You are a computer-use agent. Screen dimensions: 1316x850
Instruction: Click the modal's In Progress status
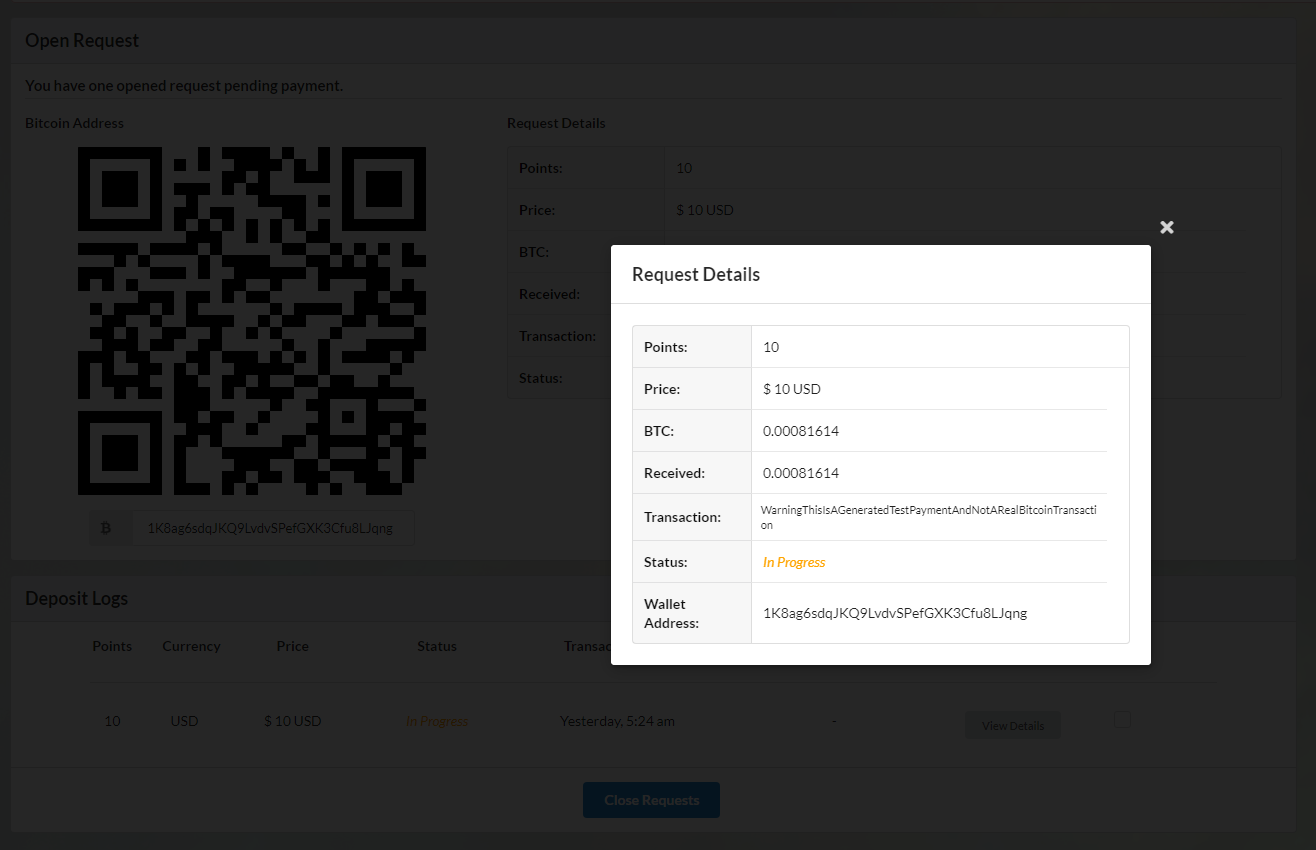coord(794,562)
